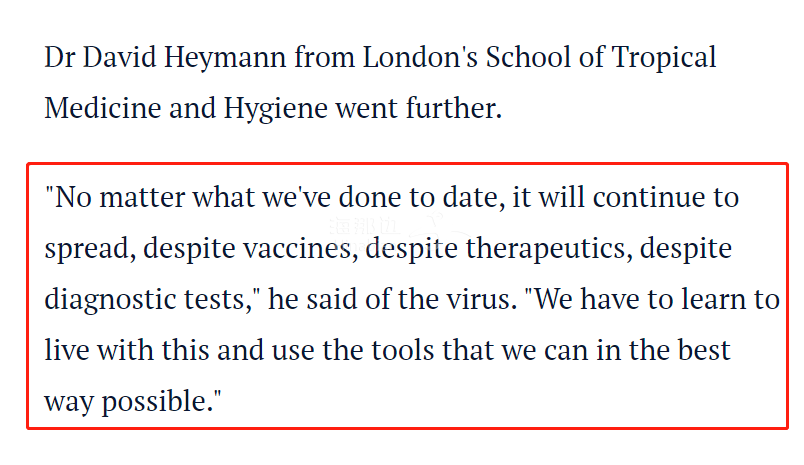Click the closing words "way possible."
Screen dimensions: 804x465
click(x=133, y=402)
